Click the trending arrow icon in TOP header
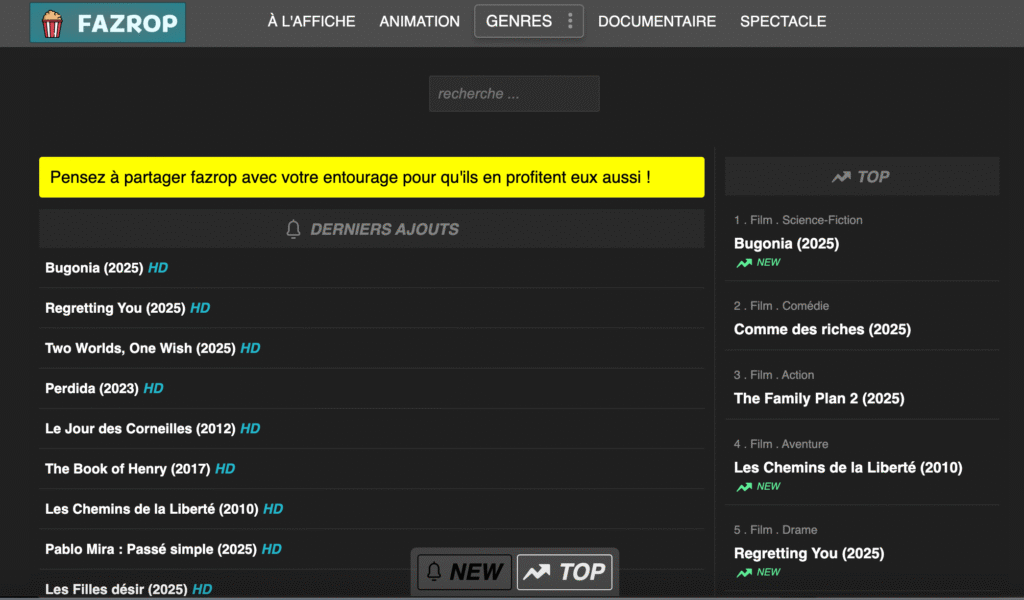 (841, 177)
